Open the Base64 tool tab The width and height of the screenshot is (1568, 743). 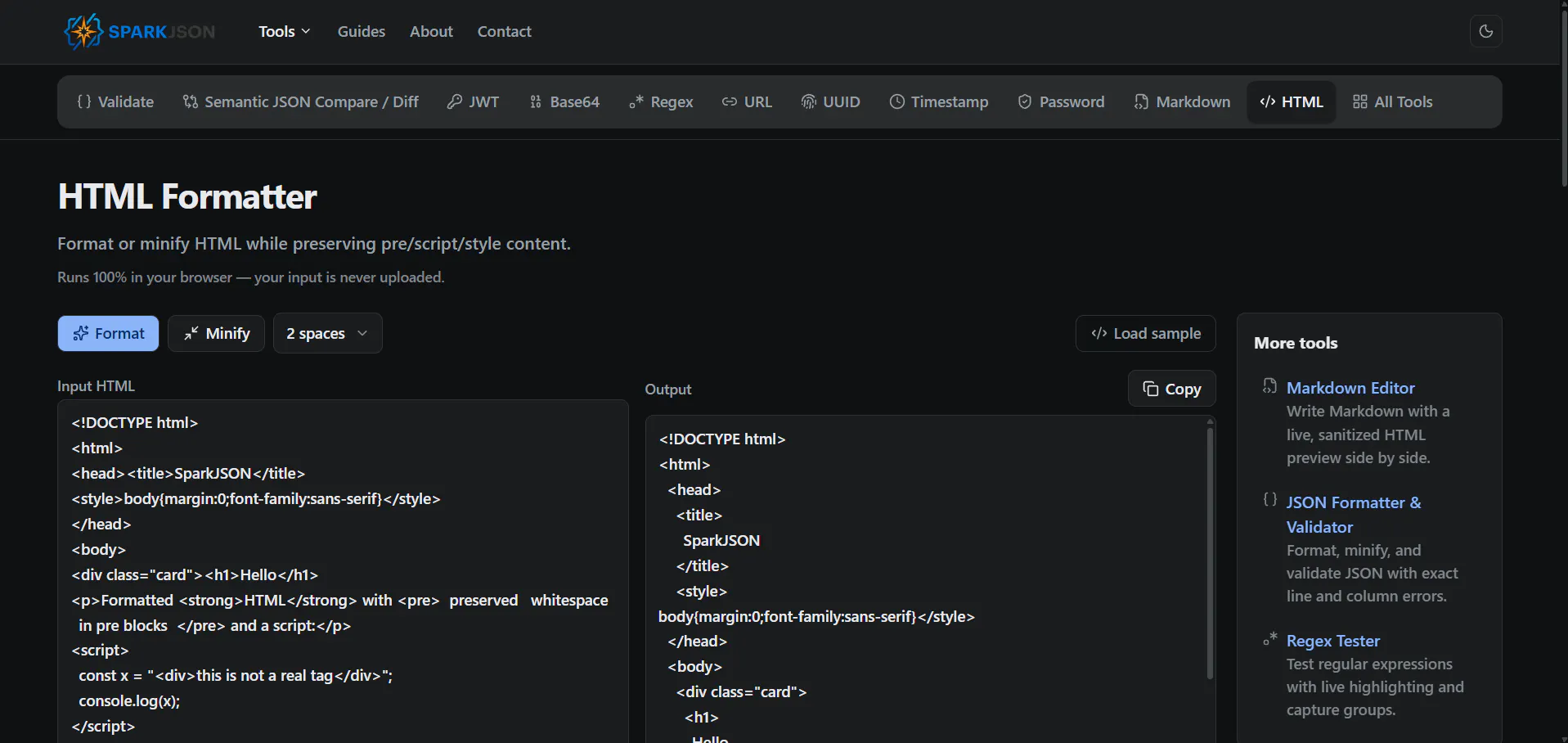click(x=564, y=101)
